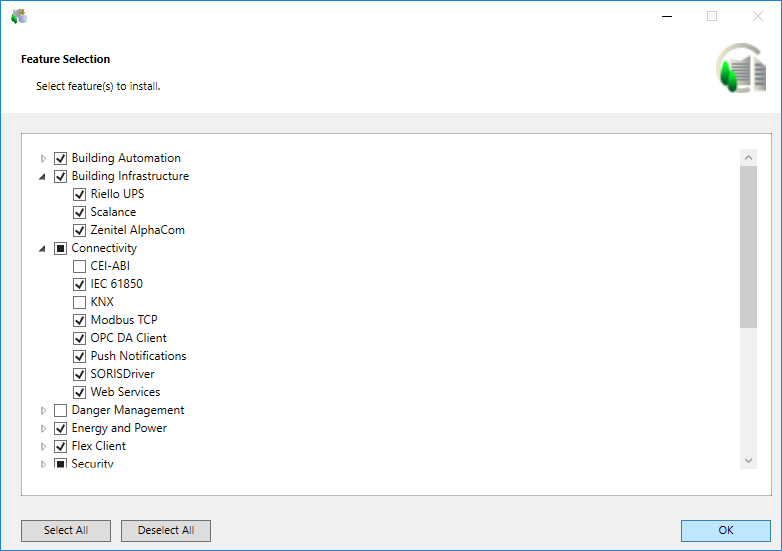Viewport: 782px width, 551px height.
Task: Toggle the Connectivity partial checkbox
Action: 61,248
